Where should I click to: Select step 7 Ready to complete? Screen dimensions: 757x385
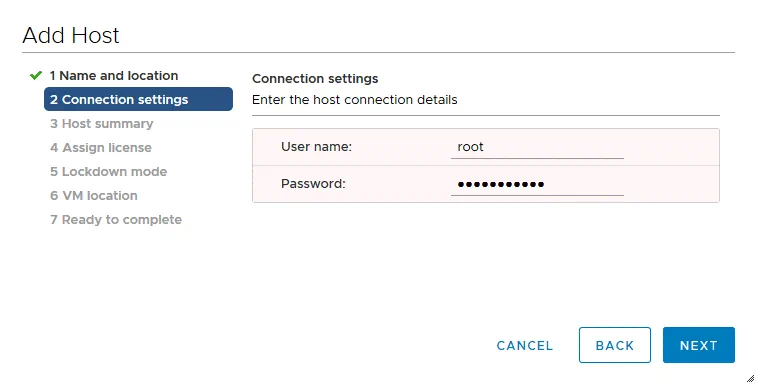click(x=116, y=220)
